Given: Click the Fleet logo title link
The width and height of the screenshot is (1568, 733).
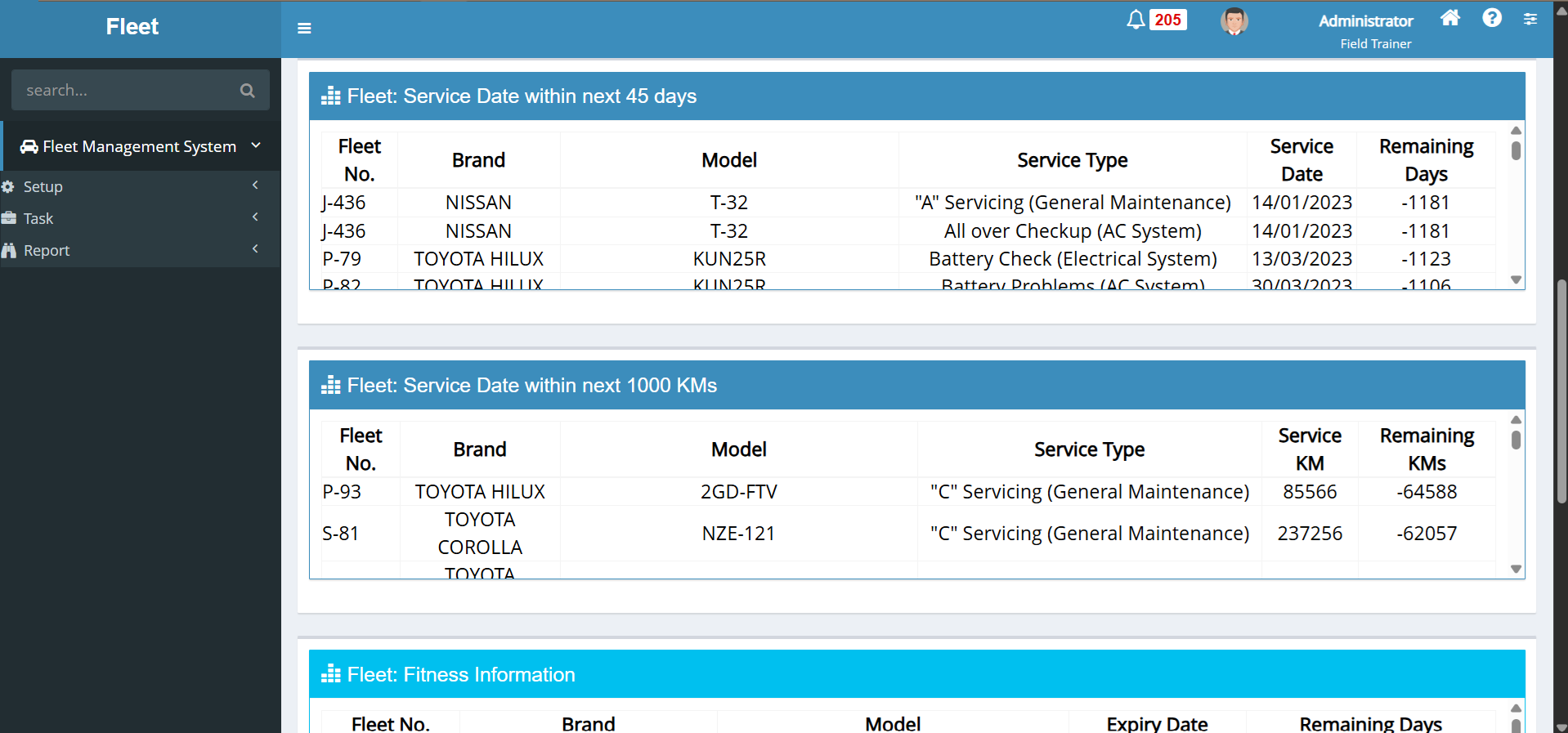Looking at the screenshot, I should click(x=132, y=27).
